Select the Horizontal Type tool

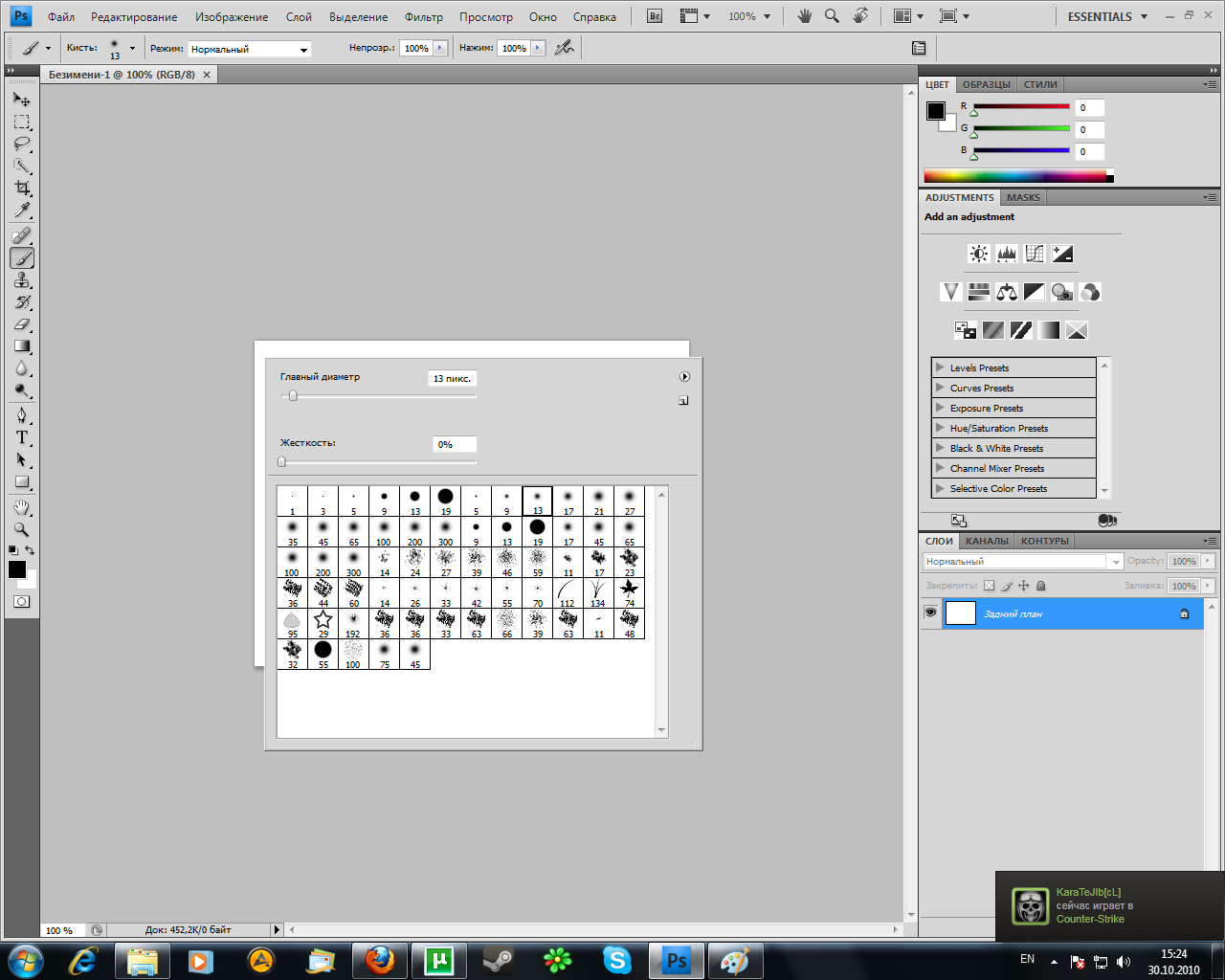[x=22, y=437]
